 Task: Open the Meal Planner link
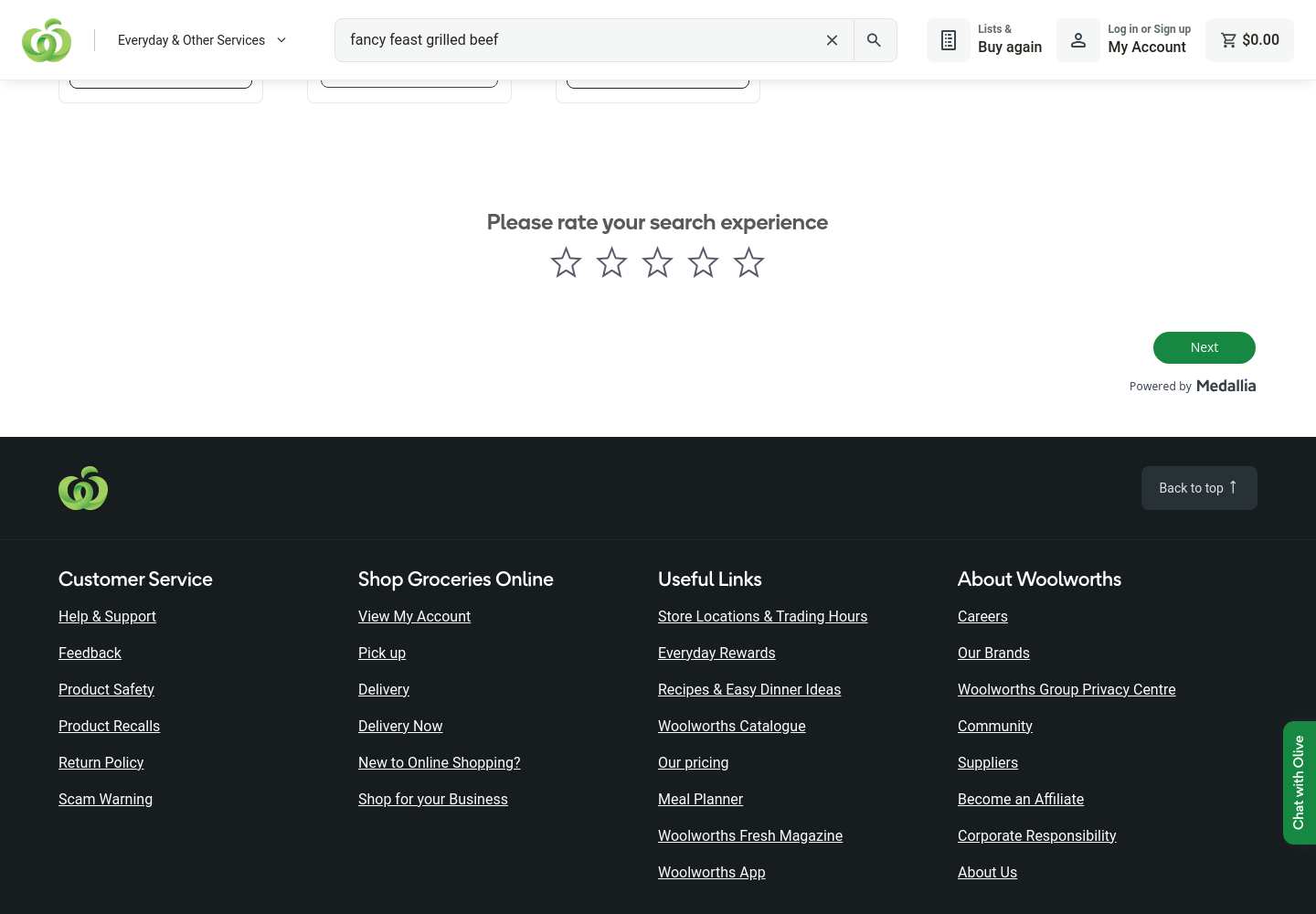coord(700,799)
